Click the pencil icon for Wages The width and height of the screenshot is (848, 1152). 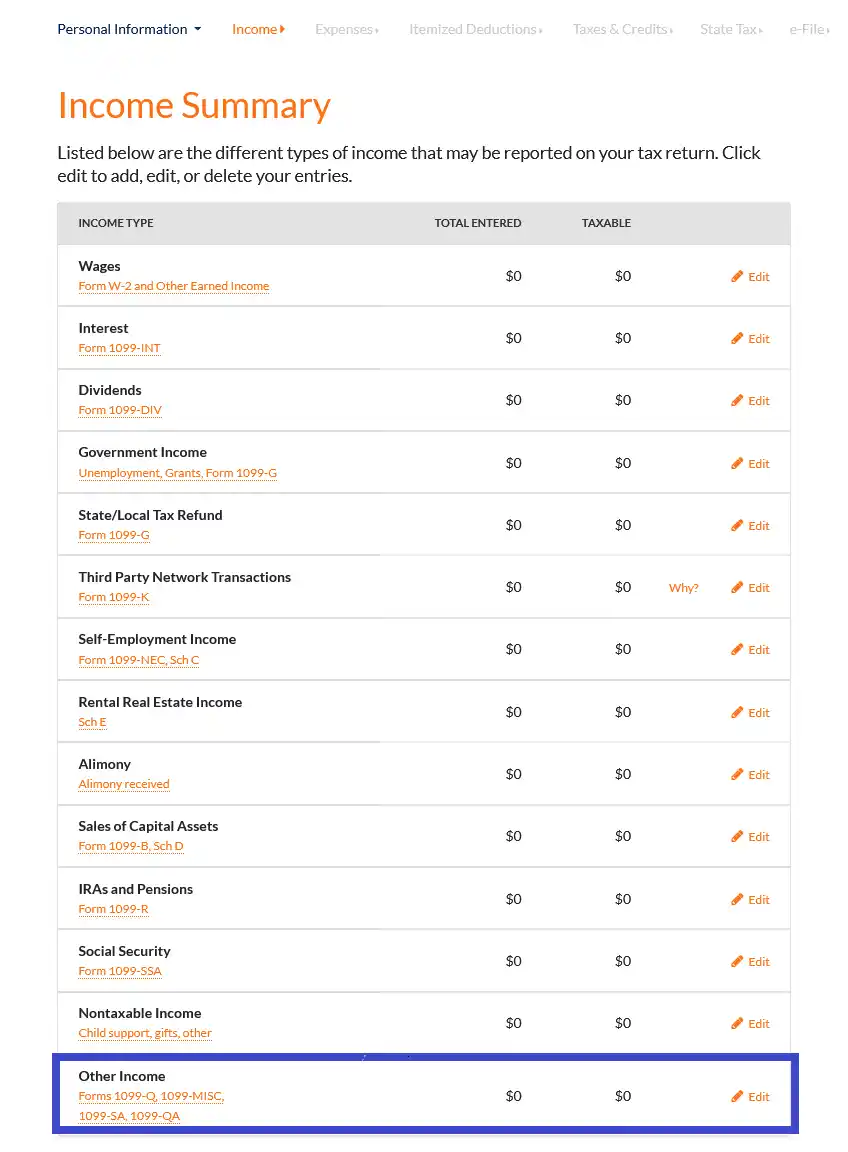(x=737, y=277)
